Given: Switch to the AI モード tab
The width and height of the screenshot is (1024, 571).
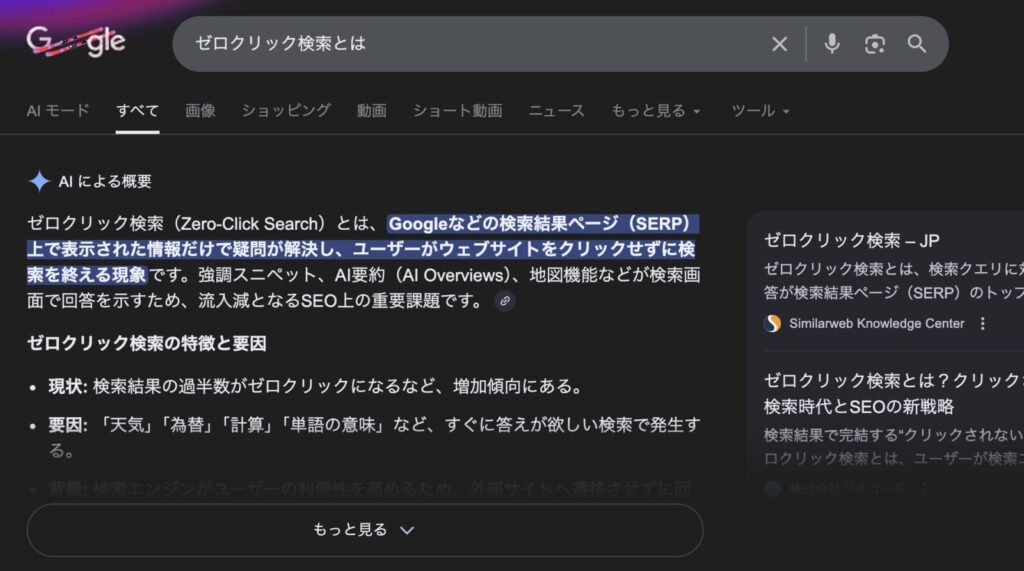Looking at the screenshot, I should tap(58, 111).
